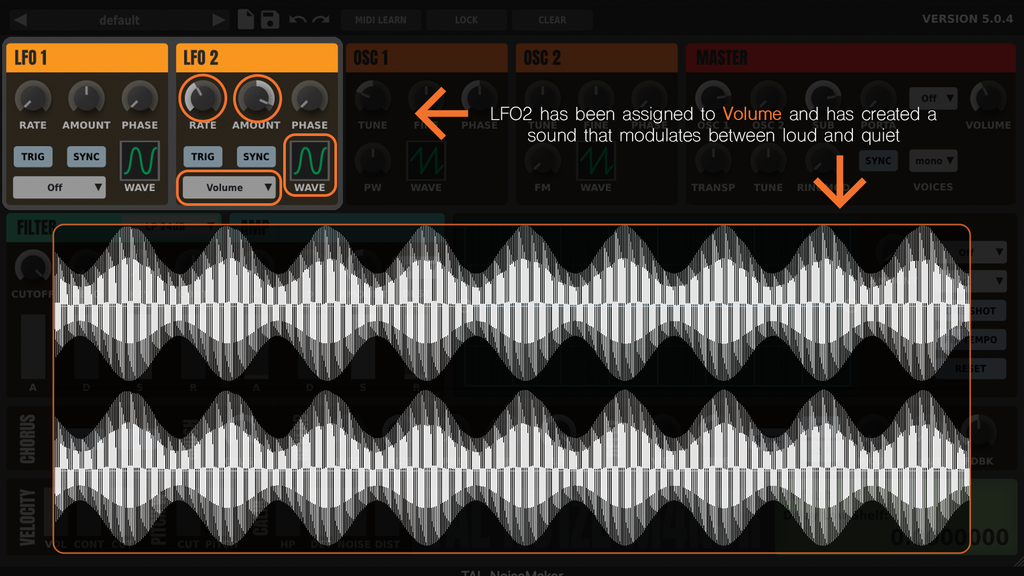
Task: Click the VERSION 5.0.4 label
Action: click(x=967, y=19)
